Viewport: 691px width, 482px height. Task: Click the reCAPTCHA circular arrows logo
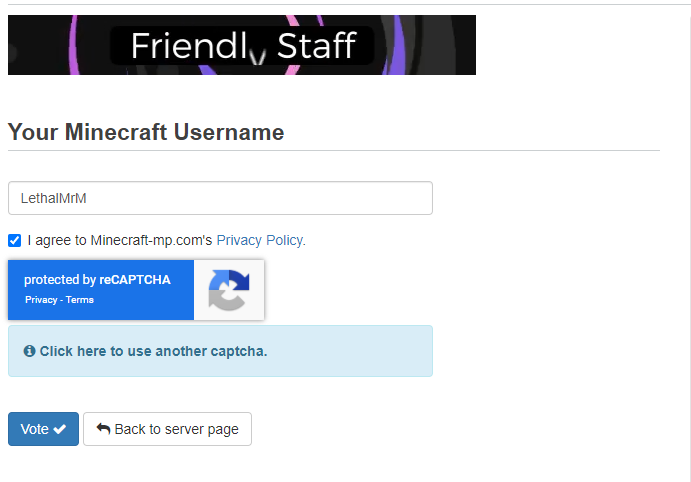229,290
